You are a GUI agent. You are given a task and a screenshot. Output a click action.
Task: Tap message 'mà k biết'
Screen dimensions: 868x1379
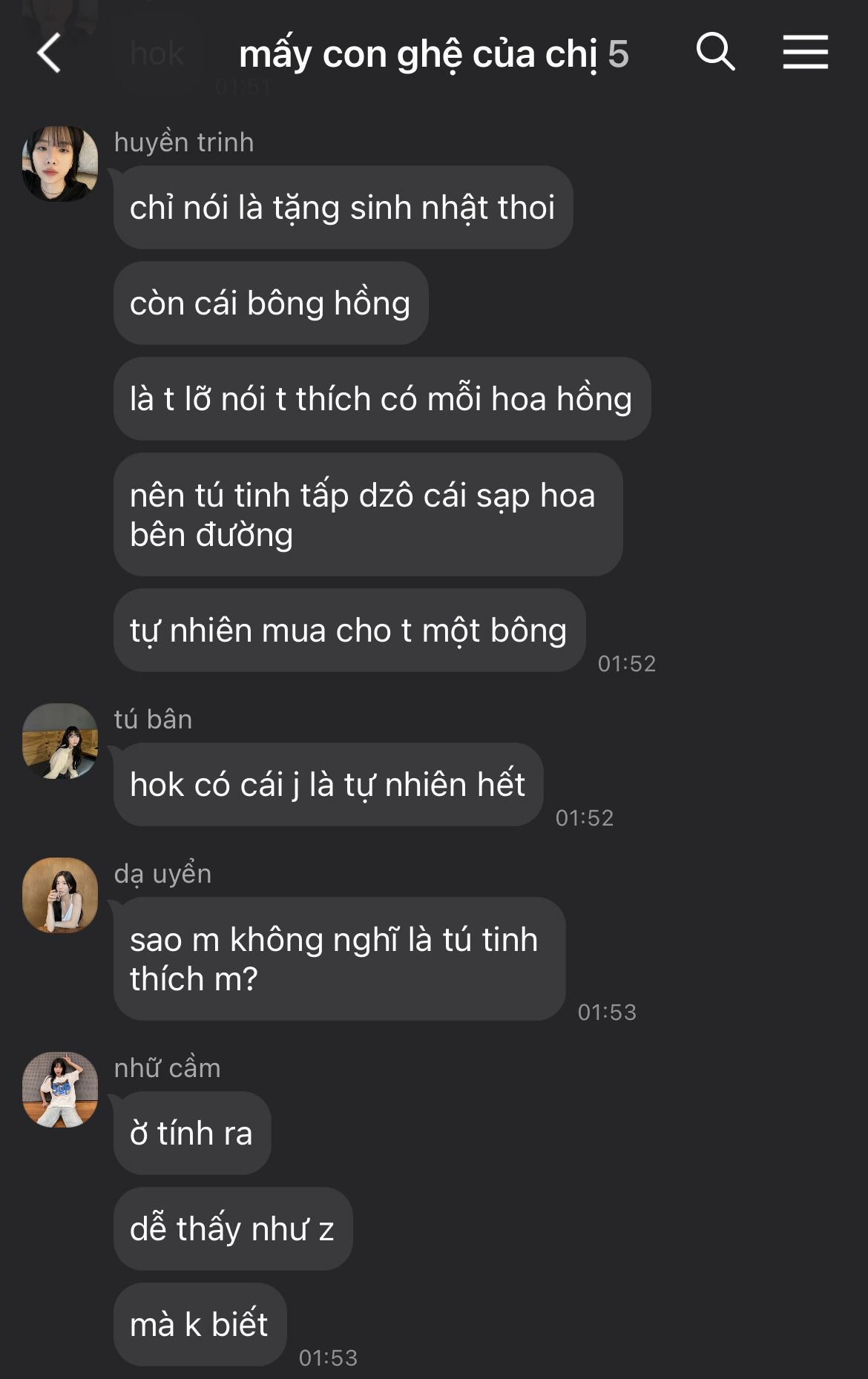pyautogui.click(x=200, y=1324)
